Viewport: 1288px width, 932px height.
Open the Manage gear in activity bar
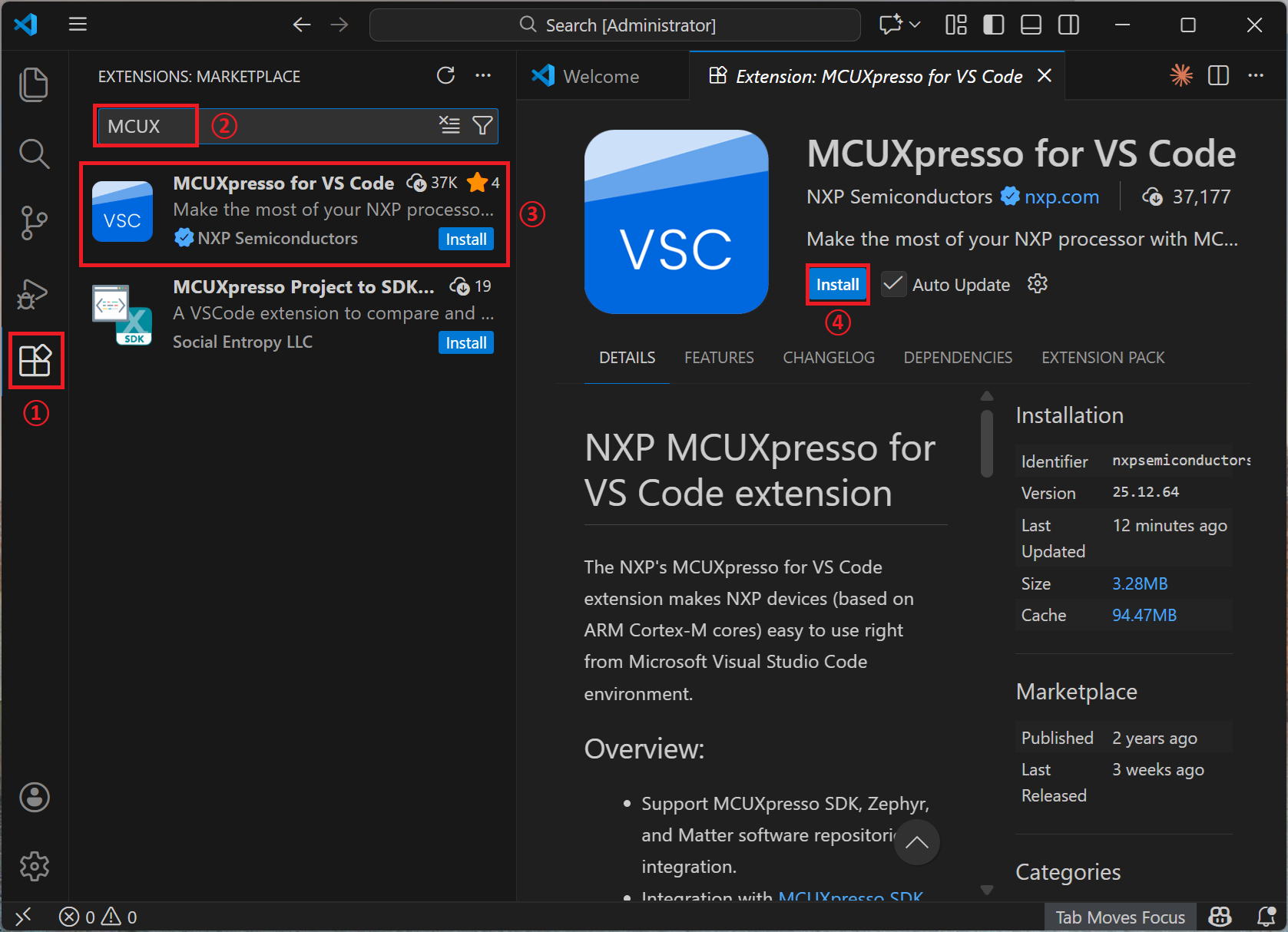(x=34, y=866)
